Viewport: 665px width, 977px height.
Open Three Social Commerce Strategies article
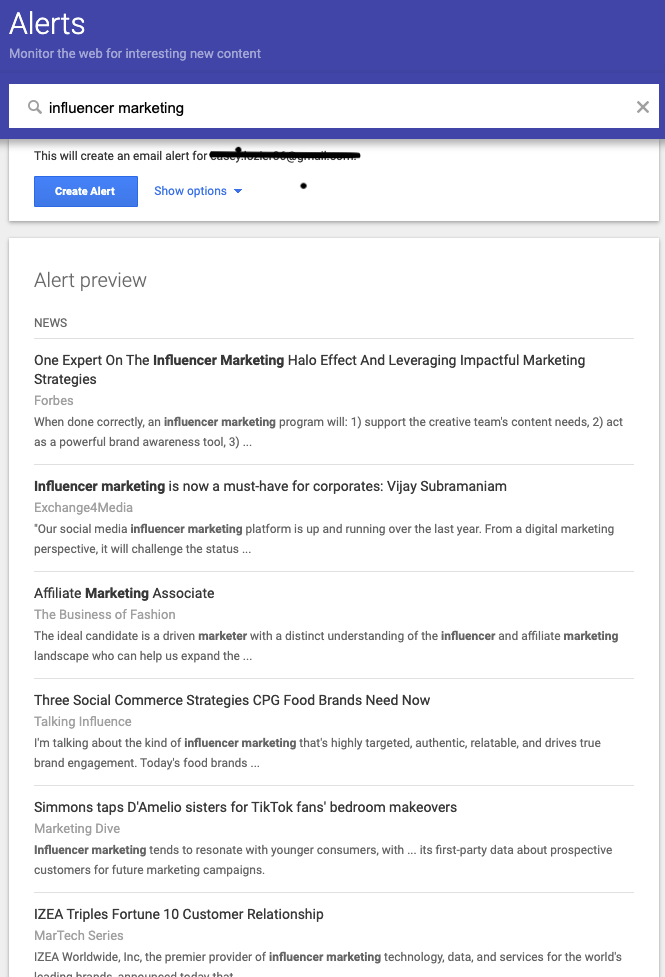[232, 700]
